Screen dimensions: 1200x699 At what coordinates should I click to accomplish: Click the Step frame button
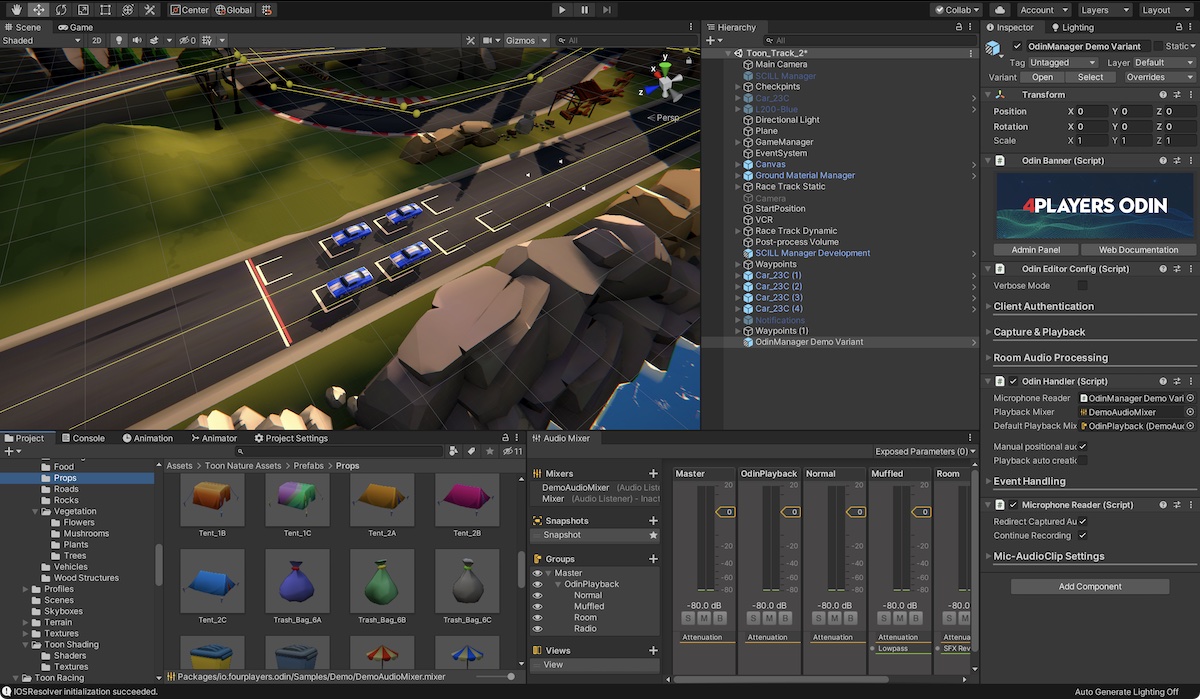click(607, 10)
